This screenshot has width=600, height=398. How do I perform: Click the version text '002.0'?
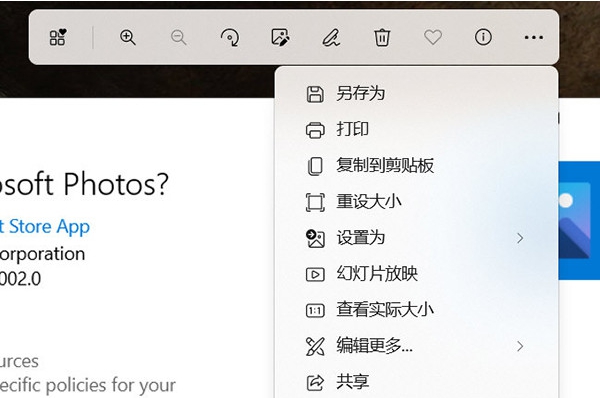tap(20, 279)
